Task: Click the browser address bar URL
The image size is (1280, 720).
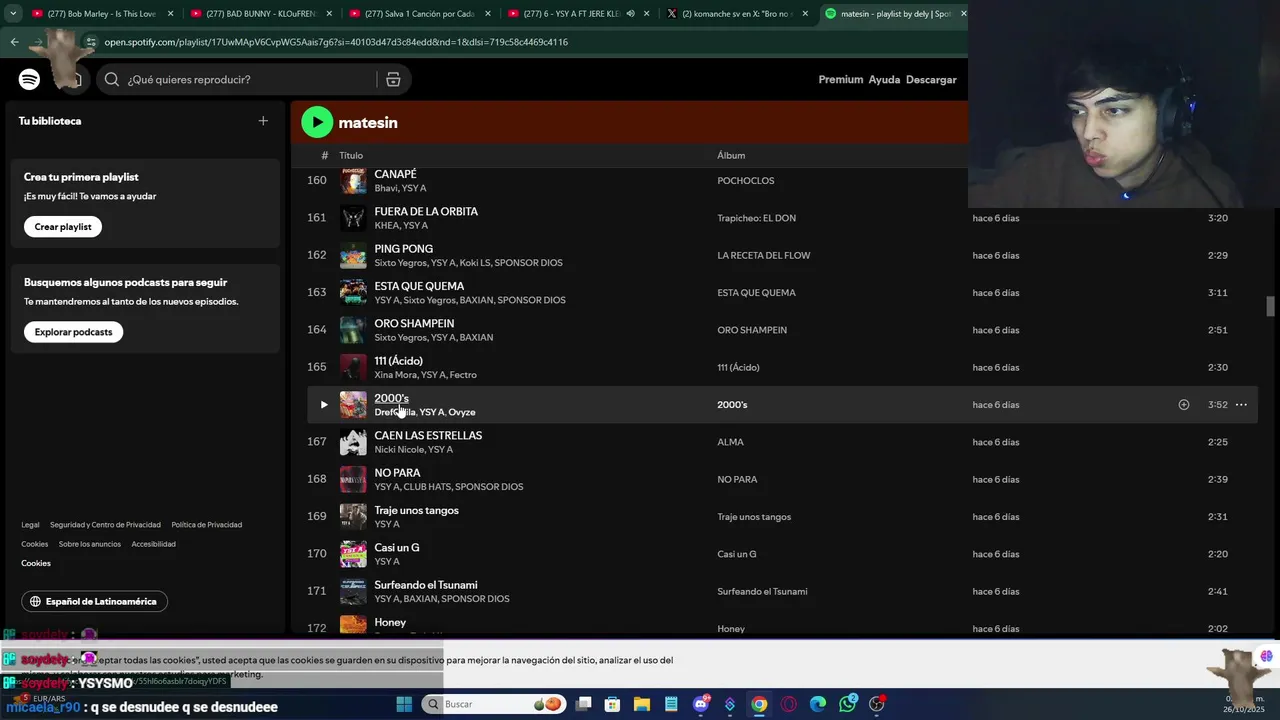Action: (336, 42)
